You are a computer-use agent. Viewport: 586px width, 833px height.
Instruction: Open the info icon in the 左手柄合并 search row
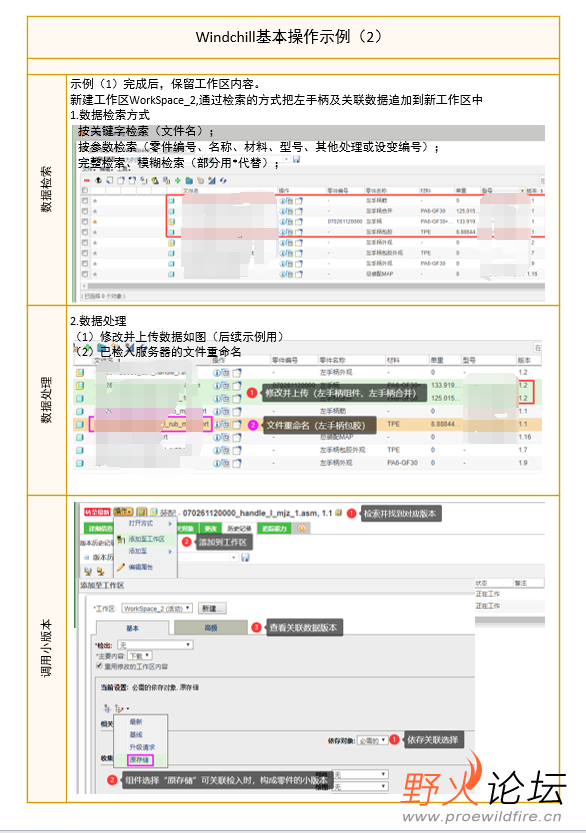click(283, 211)
